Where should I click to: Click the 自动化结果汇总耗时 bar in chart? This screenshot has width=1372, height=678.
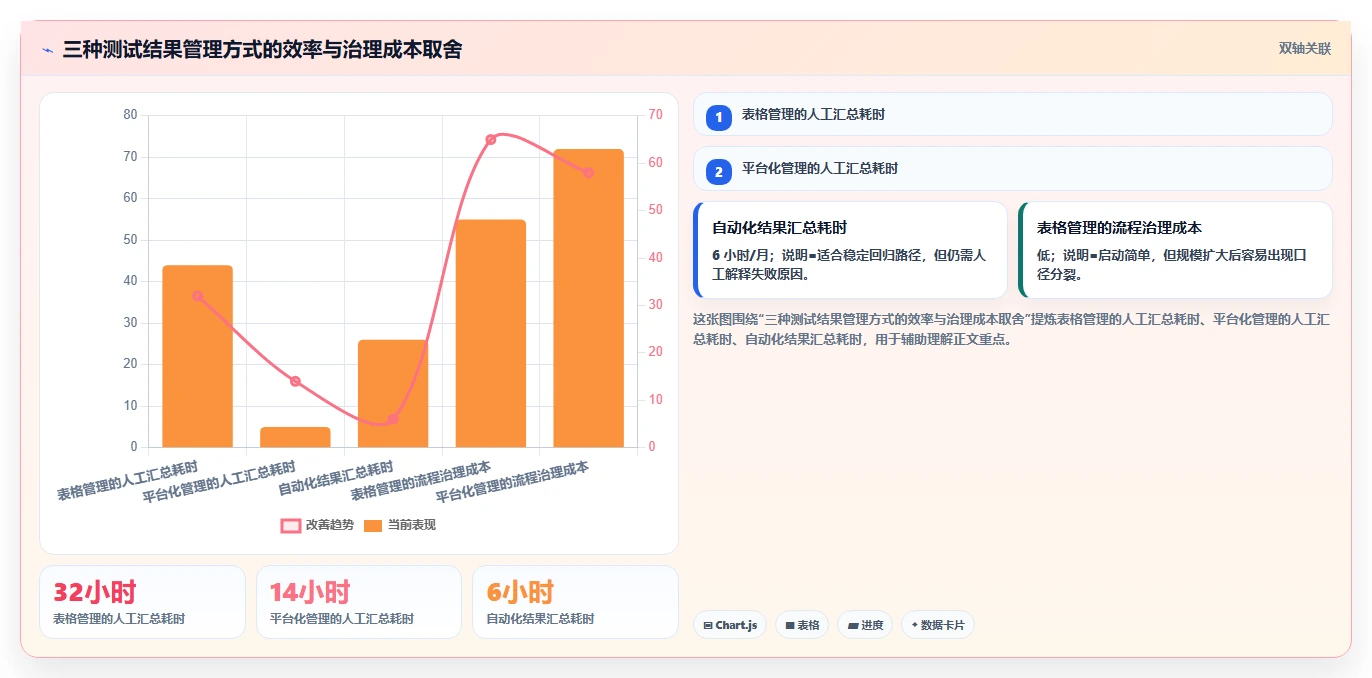pos(393,393)
